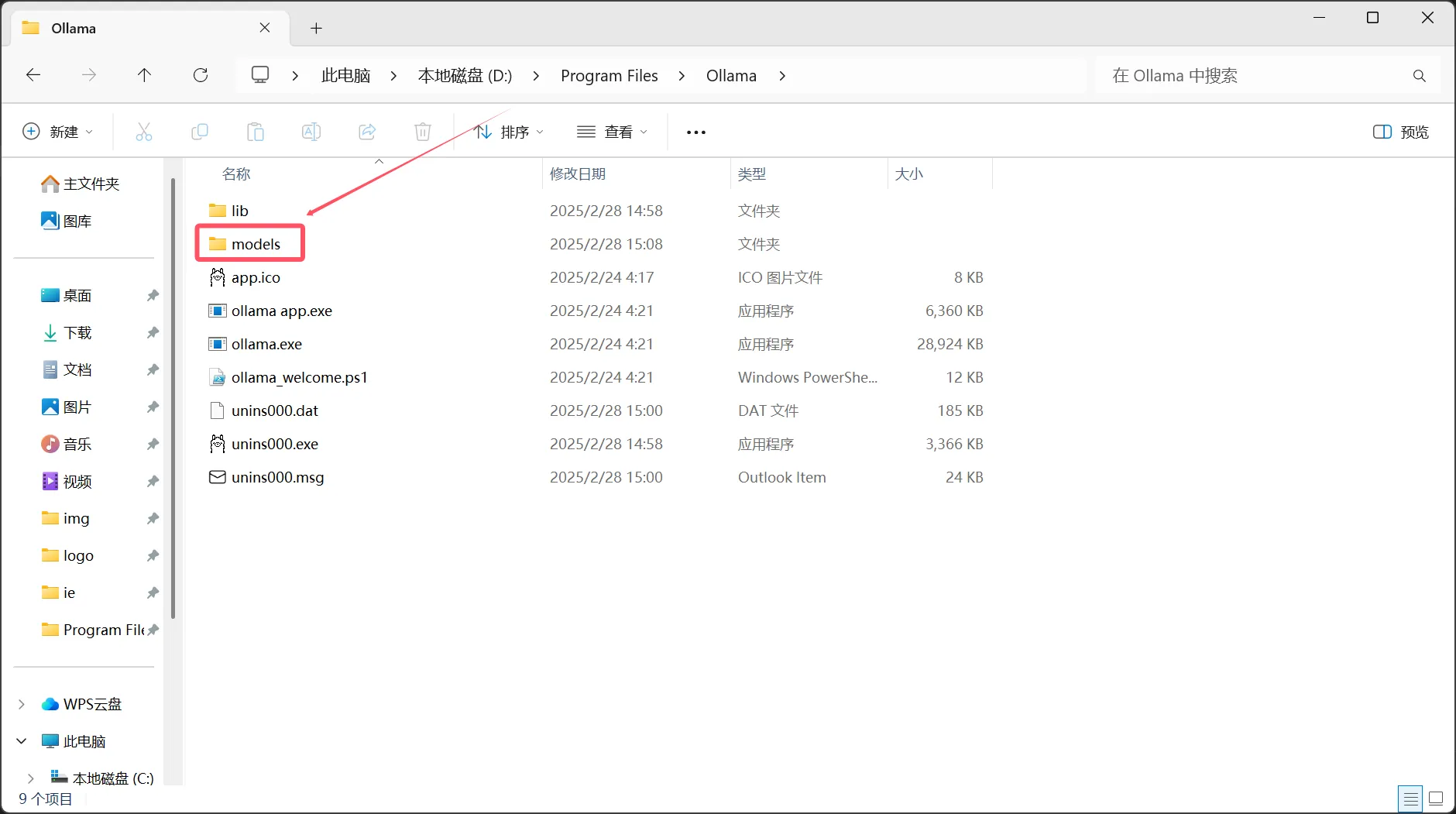Expand chevron after 此电脑 in address bar
Viewport: 1456px width, 814px height.
click(393, 75)
